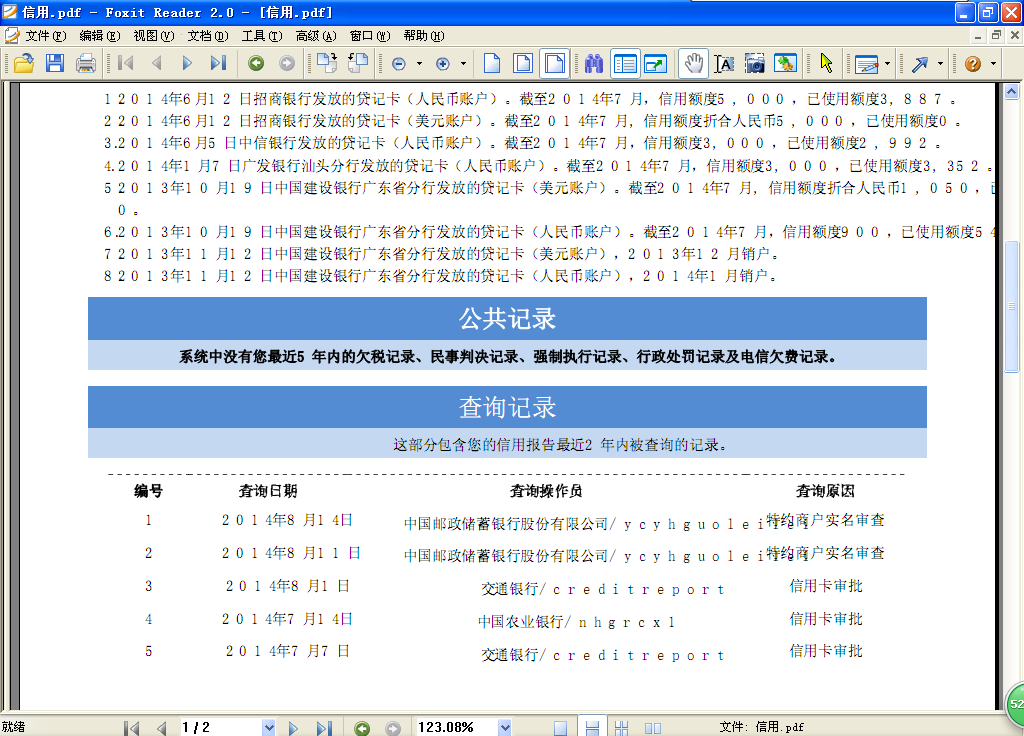Select the Hand tool in the toolbar
Screen dimensions: 1024x736
pyautogui.click(x=692, y=63)
